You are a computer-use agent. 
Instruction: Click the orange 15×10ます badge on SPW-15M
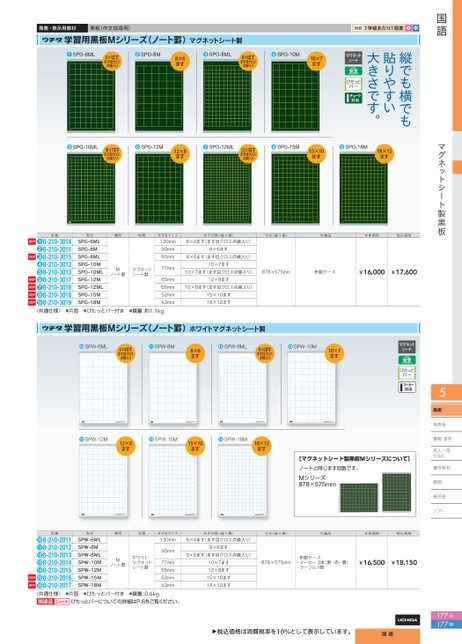195,446
